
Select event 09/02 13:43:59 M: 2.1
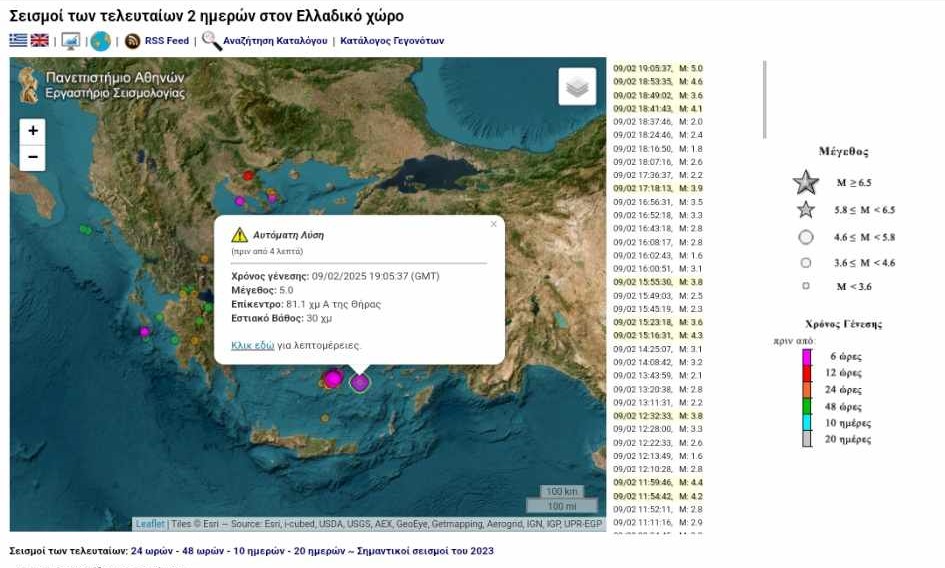(658, 376)
